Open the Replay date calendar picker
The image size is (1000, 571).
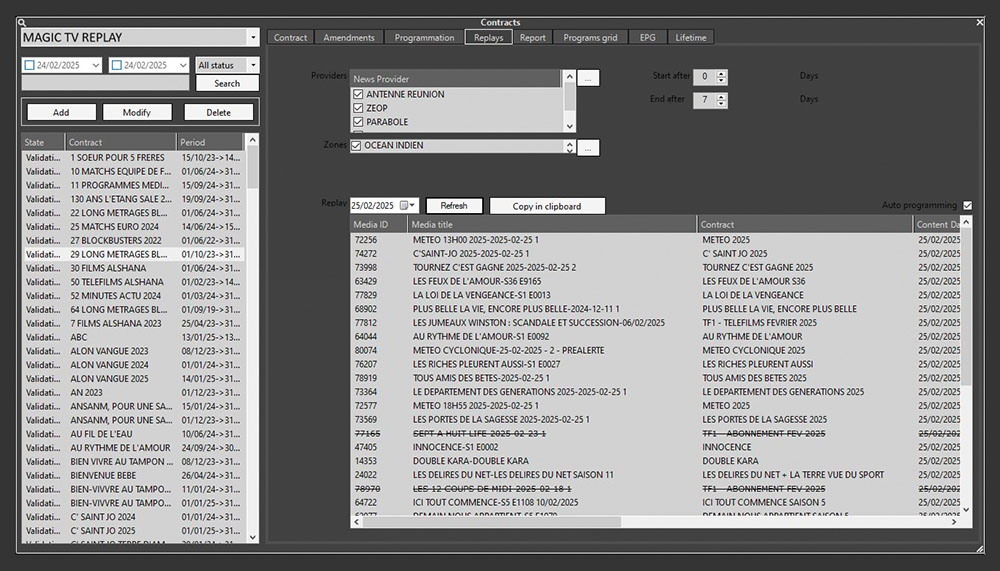[x=406, y=206]
